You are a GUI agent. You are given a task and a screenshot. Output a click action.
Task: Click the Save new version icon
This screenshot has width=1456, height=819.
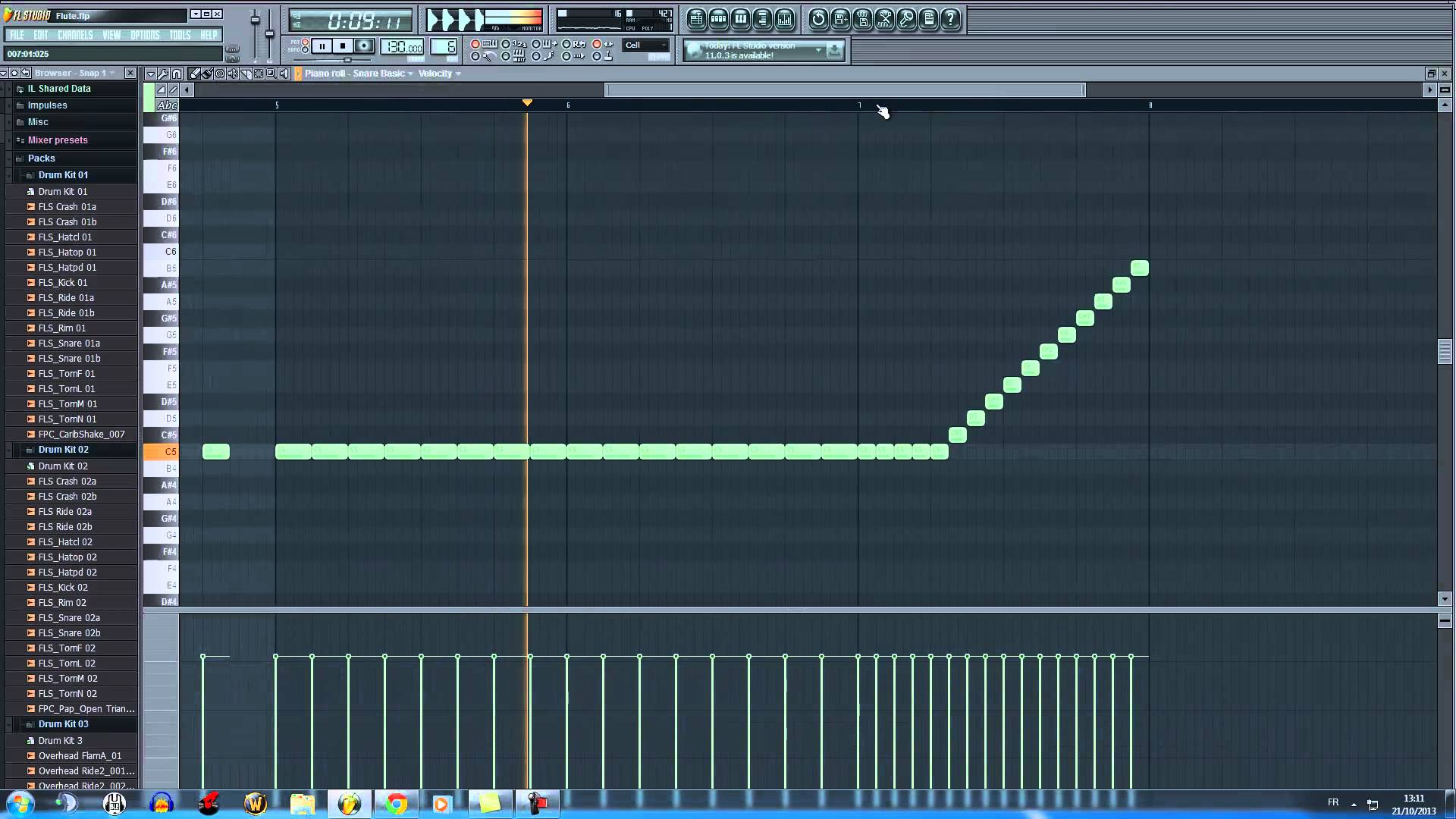tap(840, 19)
